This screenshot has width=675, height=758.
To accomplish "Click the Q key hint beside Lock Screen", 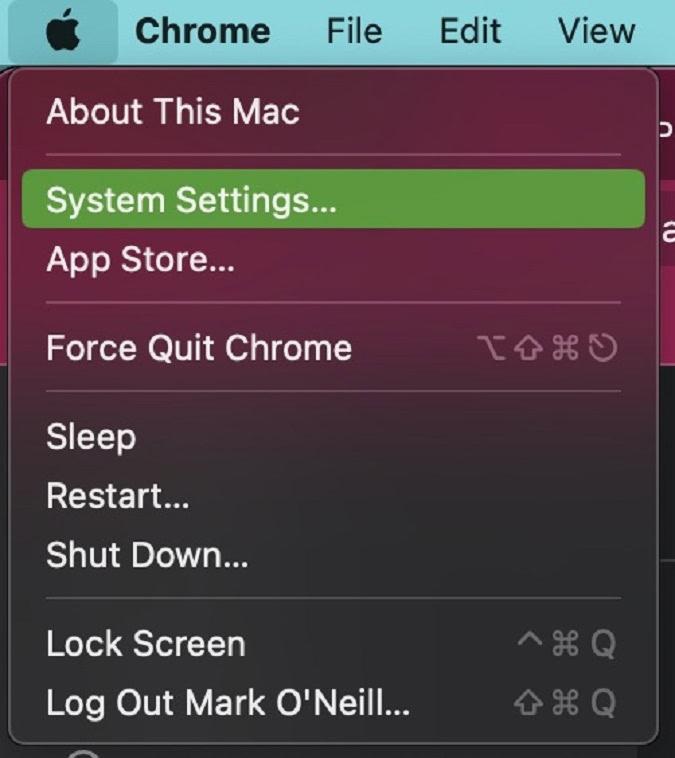I will pyautogui.click(x=603, y=643).
